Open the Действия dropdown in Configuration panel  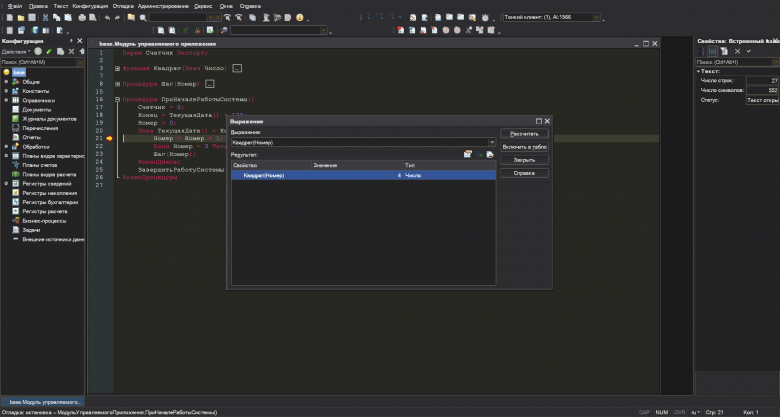tap(16, 52)
